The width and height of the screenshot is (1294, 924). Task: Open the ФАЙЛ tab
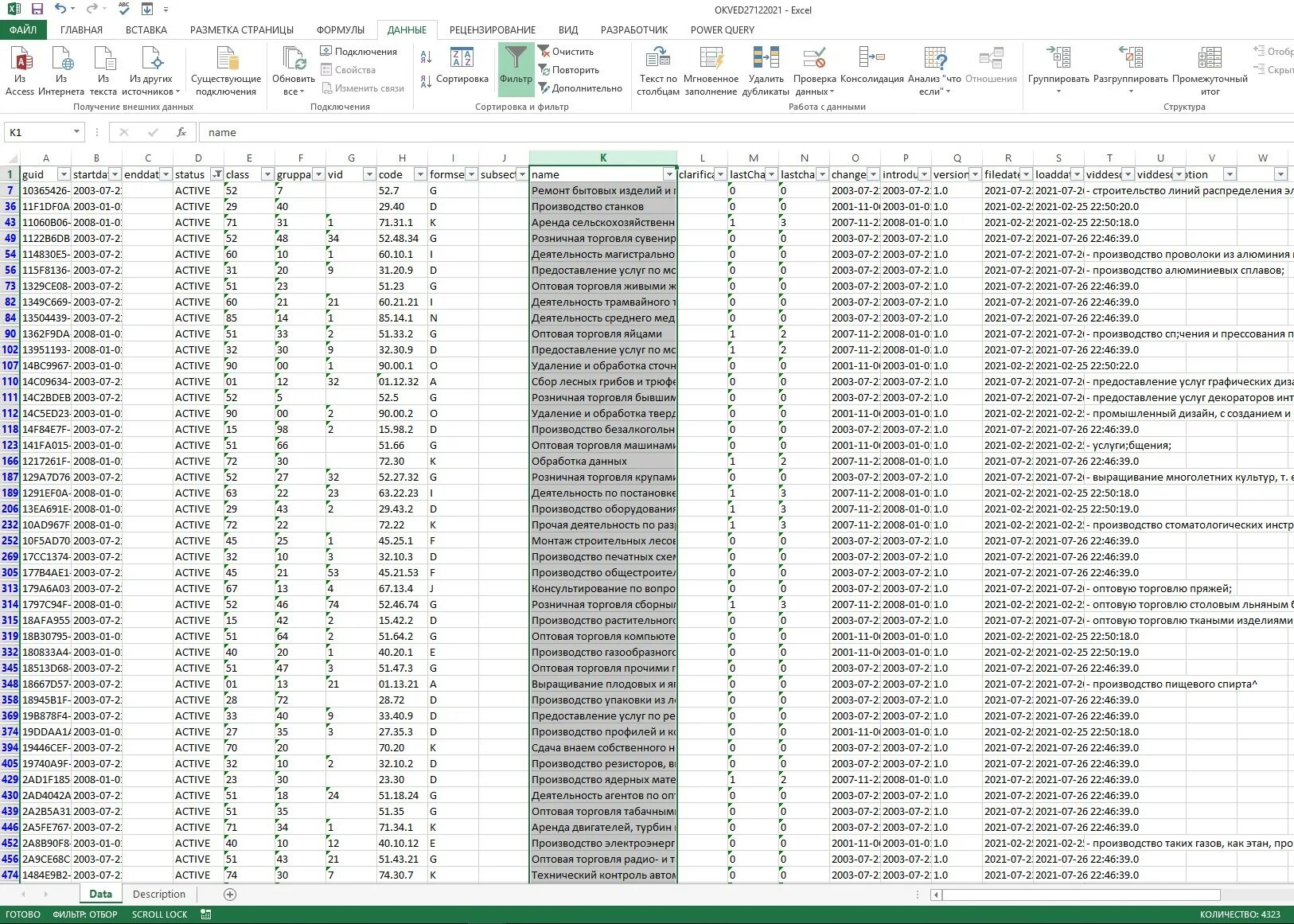coord(24,29)
